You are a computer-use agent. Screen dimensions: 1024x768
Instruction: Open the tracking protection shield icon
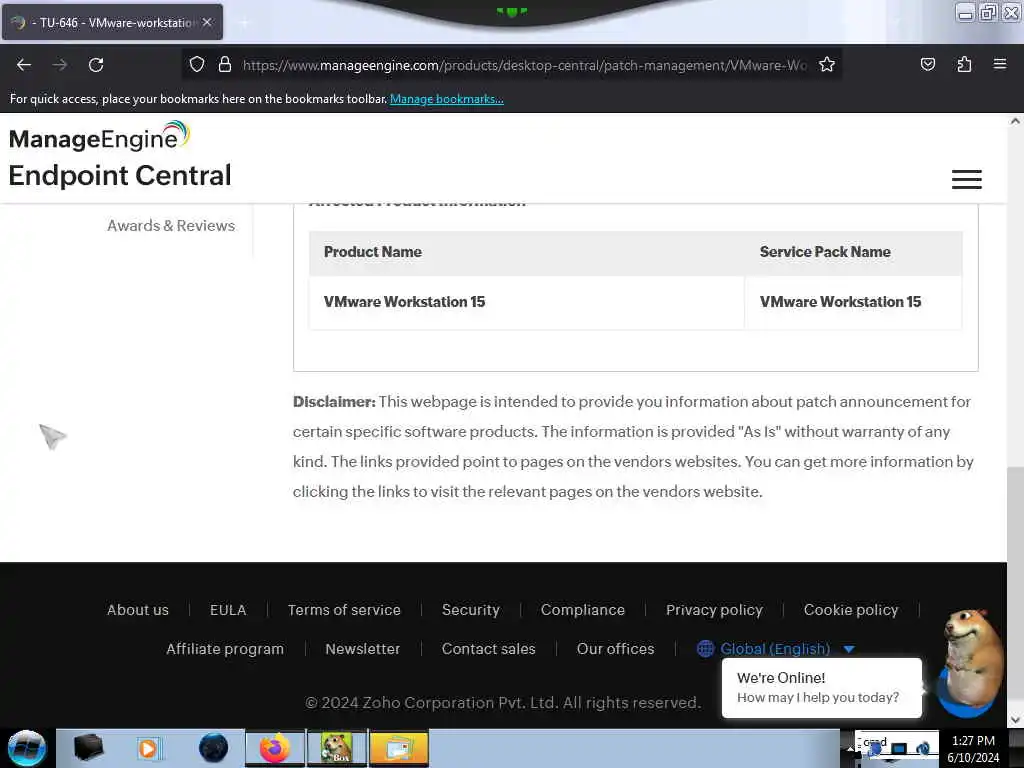[197, 64]
